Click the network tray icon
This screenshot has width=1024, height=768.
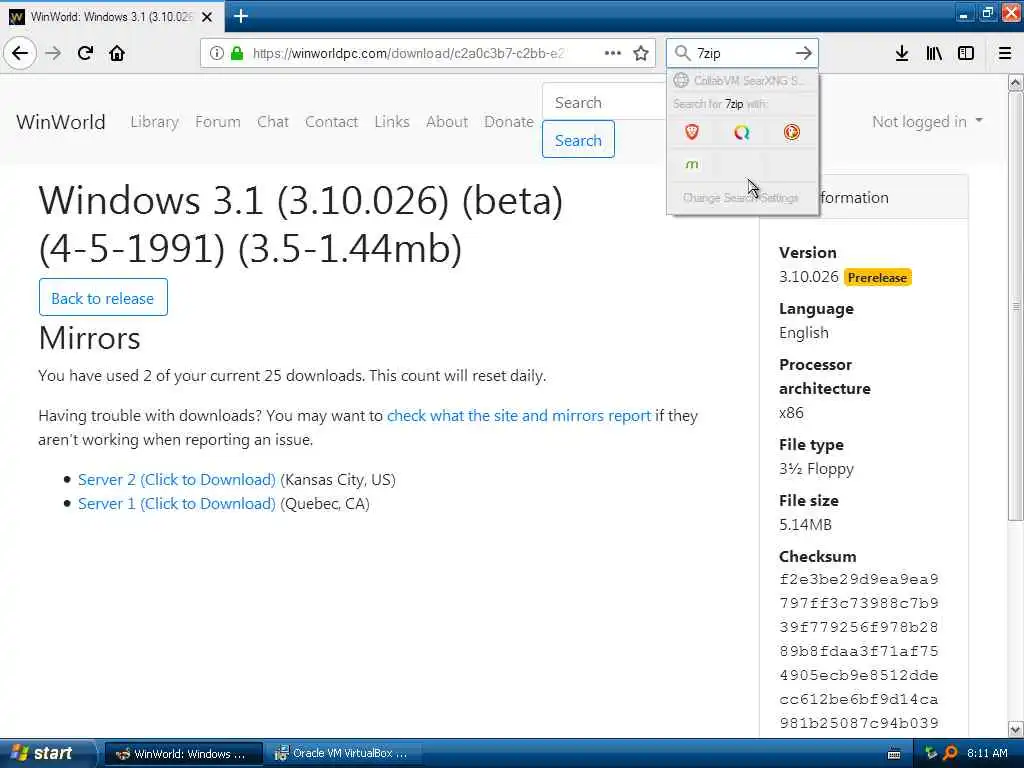(931, 754)
